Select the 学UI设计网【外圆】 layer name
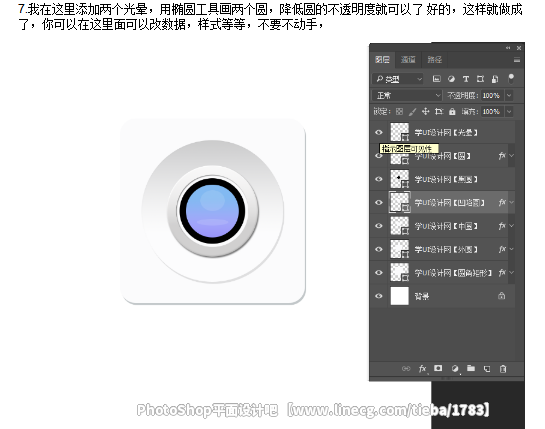Image resolution: width=545 pixels, height=429 pixels. 446,249
